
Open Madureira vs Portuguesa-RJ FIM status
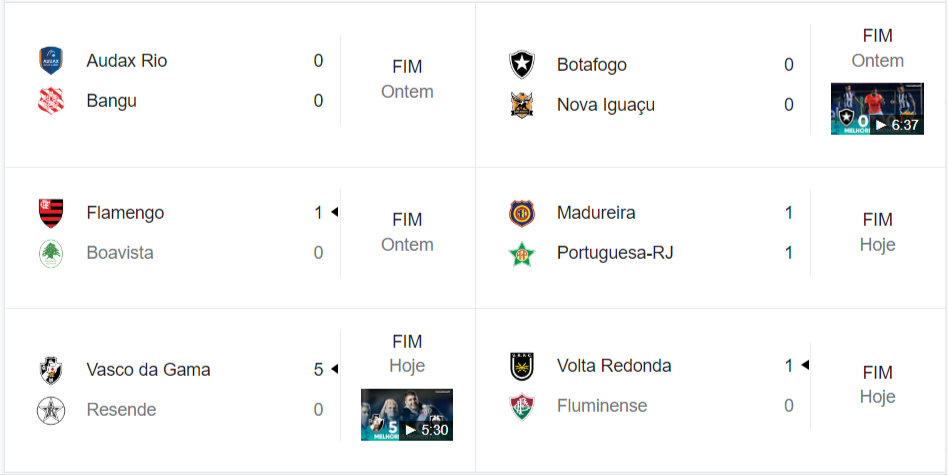point(877,220)
